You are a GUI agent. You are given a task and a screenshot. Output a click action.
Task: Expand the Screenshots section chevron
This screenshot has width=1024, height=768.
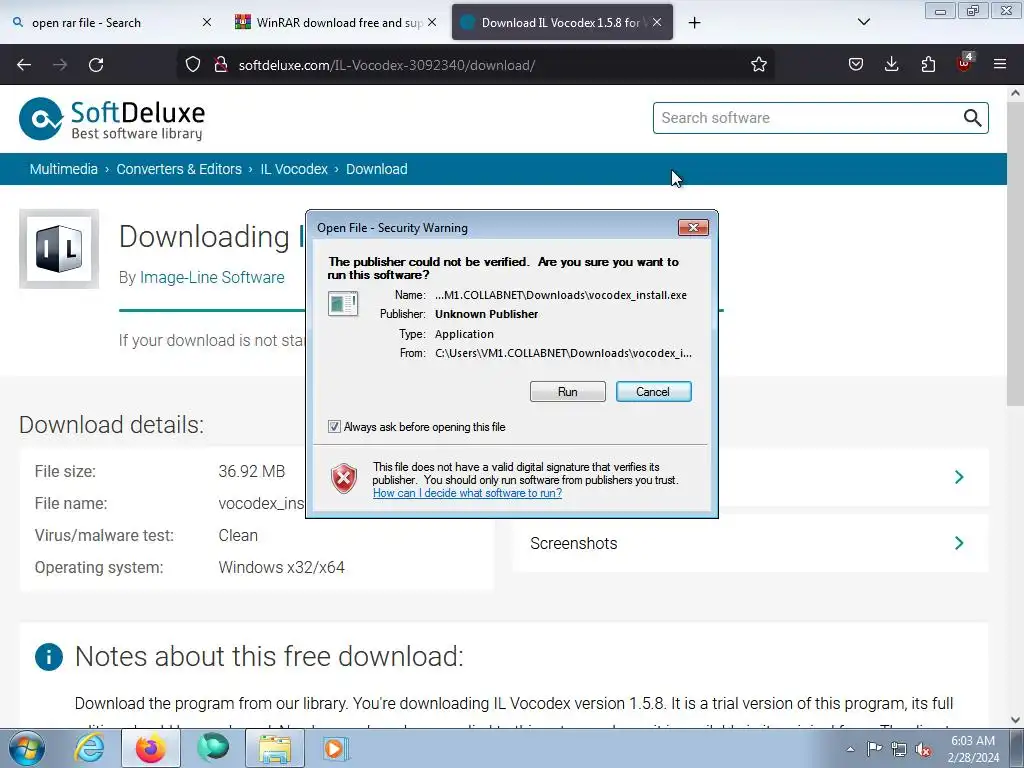(959, 543)
